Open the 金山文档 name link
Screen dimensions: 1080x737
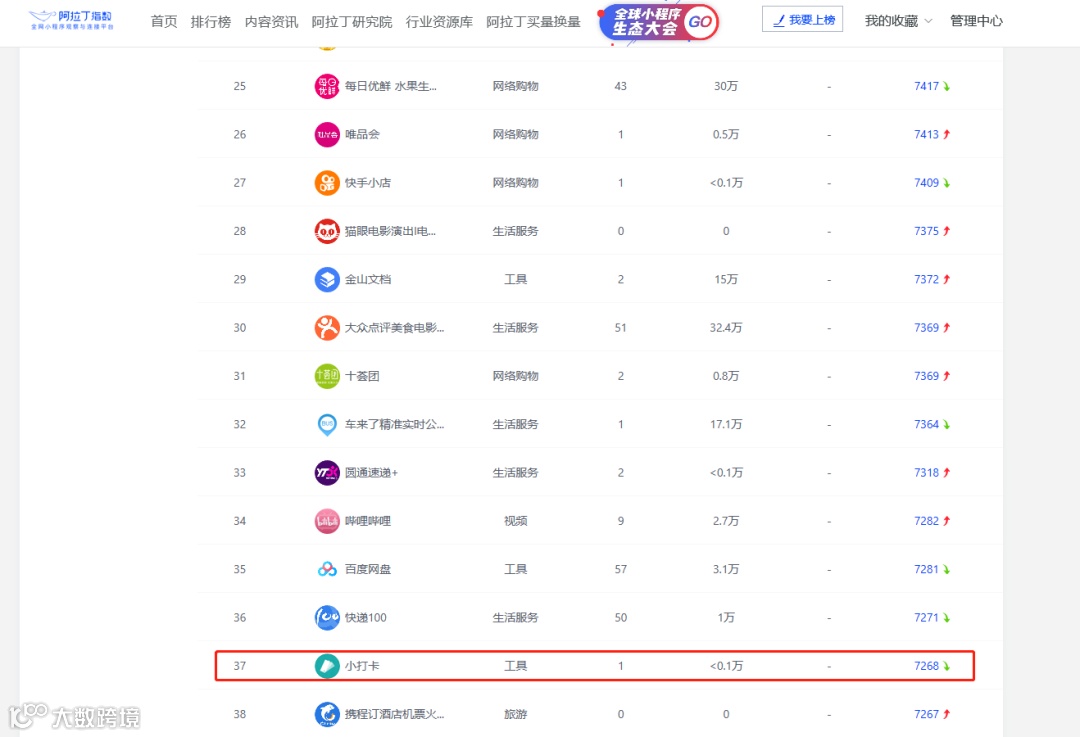pos(368,280)
